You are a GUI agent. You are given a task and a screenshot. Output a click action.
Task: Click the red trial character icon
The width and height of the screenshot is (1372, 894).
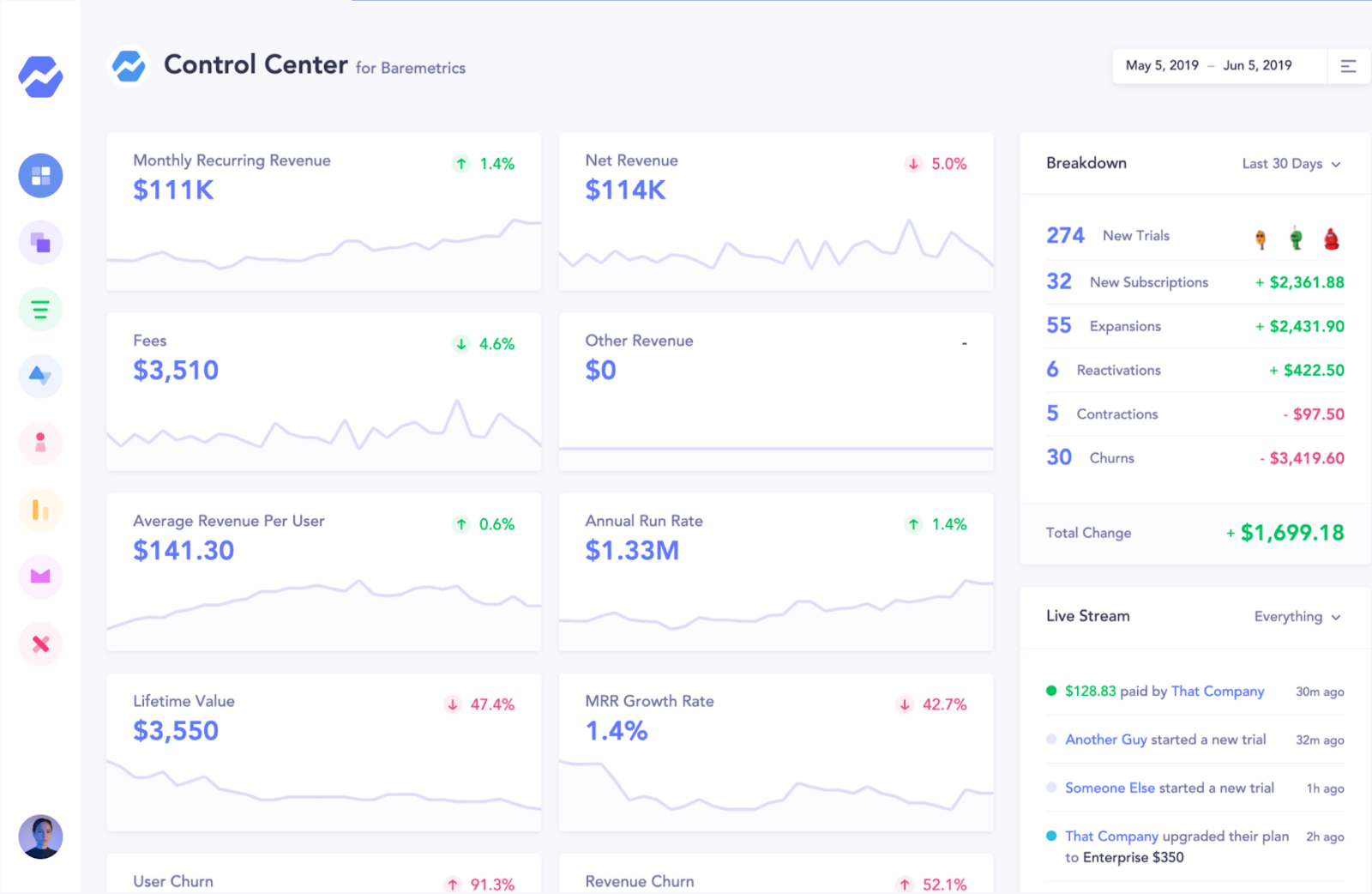tap(1331, 239)
